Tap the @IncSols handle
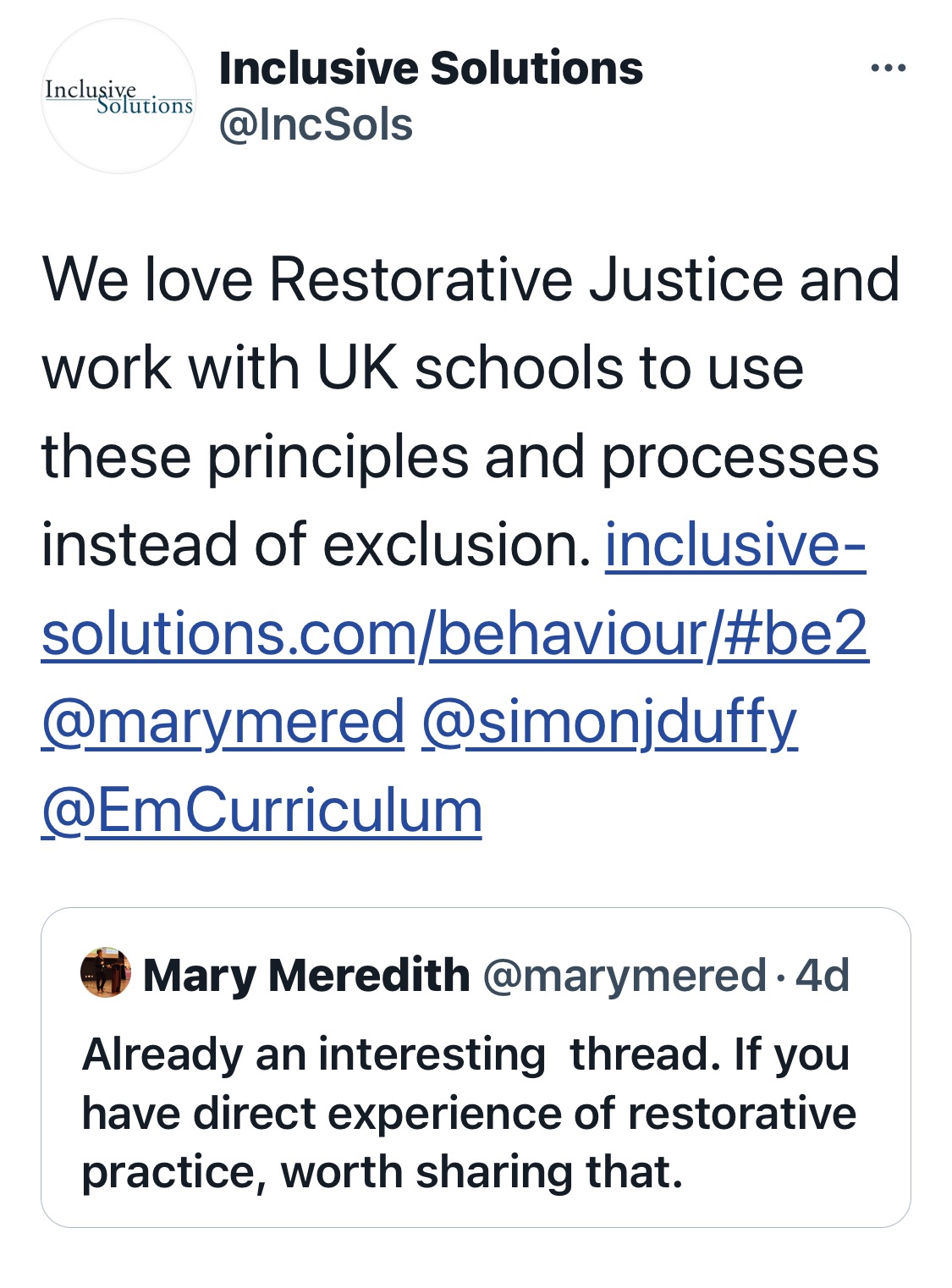Viewport: 952px width, 1288px height. tap(316, 125)
